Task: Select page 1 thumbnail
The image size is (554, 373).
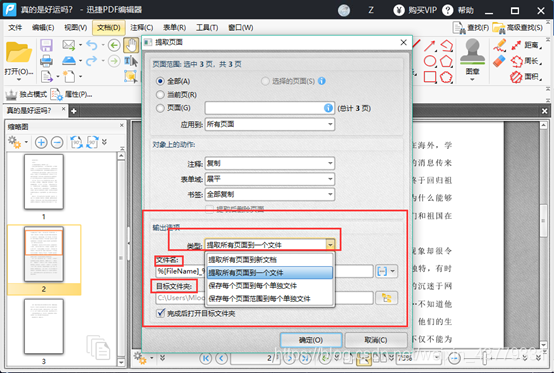Action: click(44, 182)
